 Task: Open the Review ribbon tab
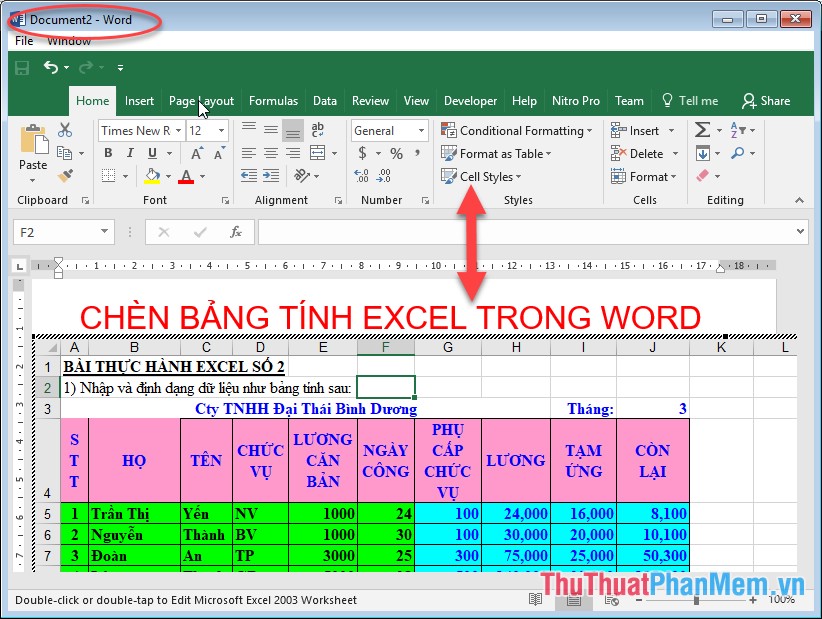click(371, 101)
